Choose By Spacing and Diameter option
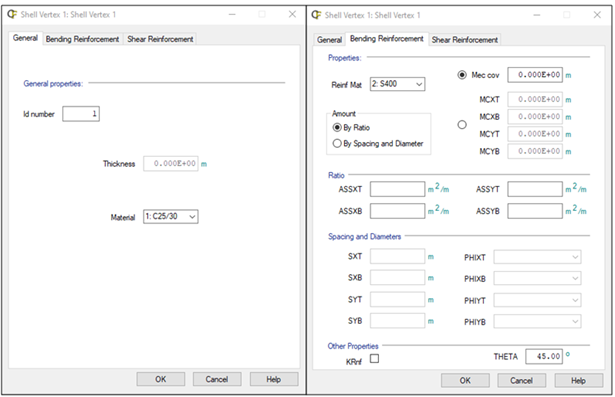The width and height of the screenshot is (615, 397). click(337, 143)
